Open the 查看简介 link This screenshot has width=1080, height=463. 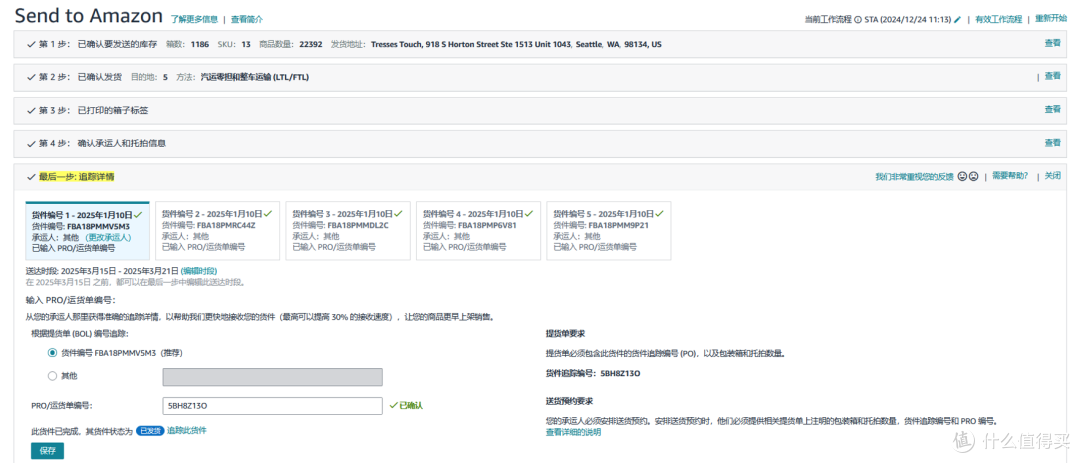(247, 19)
